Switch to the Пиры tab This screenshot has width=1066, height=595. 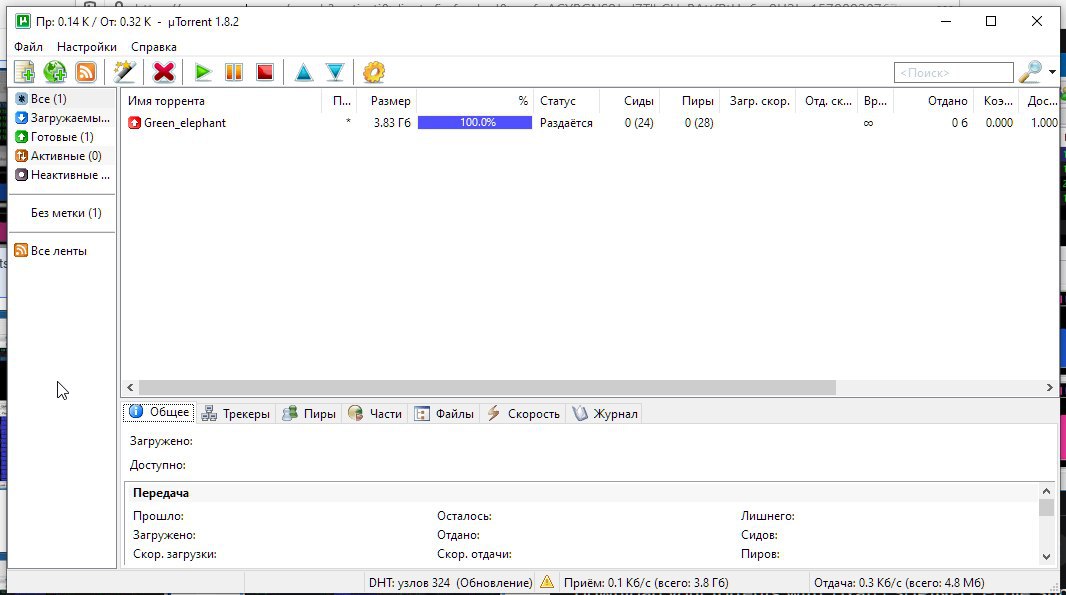[x=309, y=413]
